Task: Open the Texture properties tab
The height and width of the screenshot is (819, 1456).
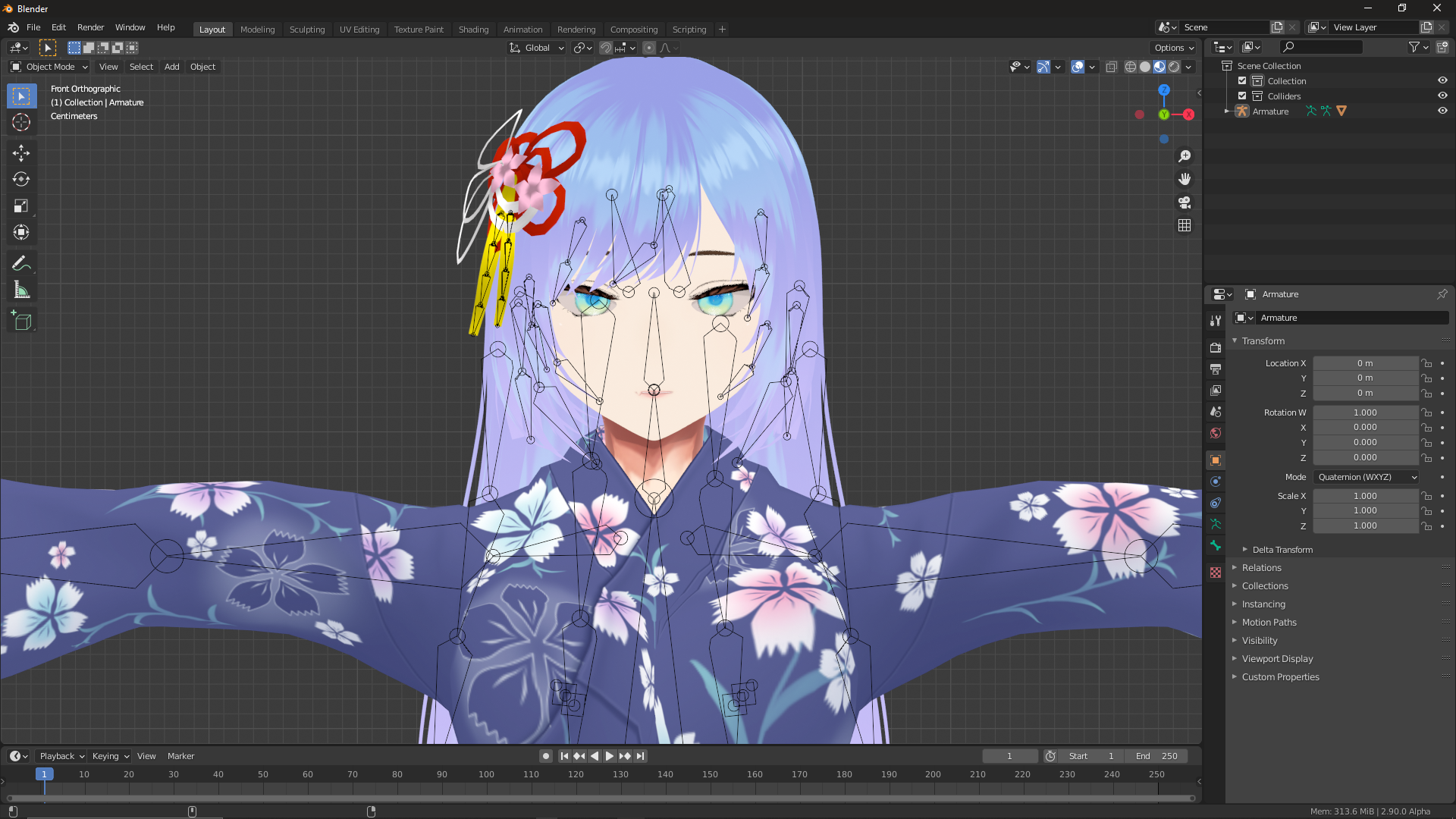Action: coord(1216,573)
